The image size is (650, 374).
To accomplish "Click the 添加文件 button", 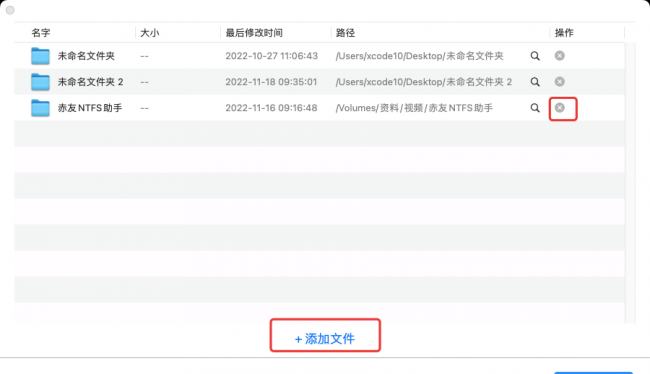I will point(325,339).
